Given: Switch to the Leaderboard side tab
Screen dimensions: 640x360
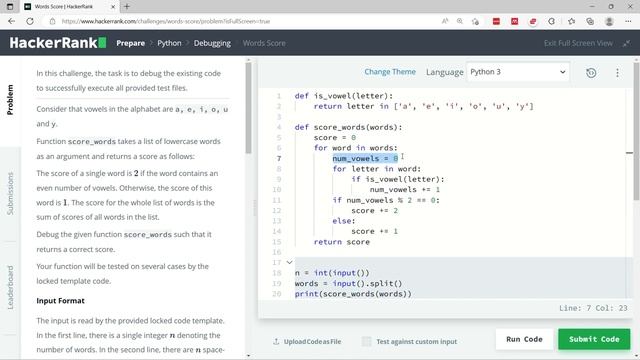Looking at the screenshot, I should [x=10, y=287].
